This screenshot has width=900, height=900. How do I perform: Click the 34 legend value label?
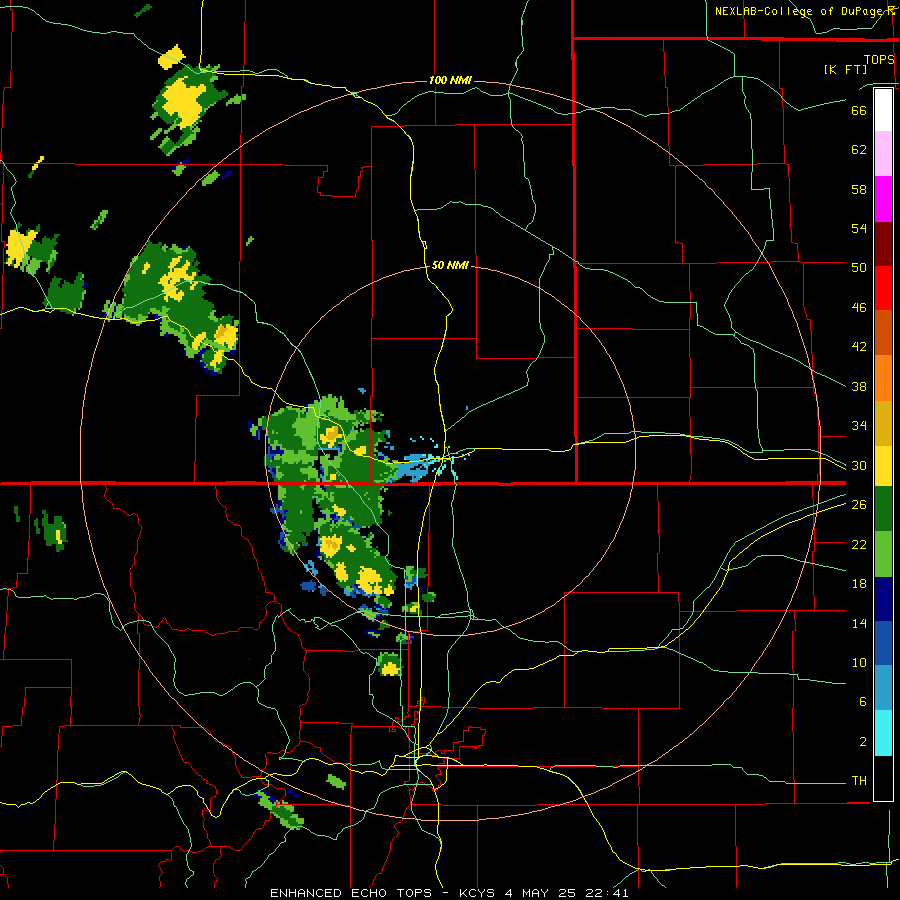pyautogui.click(x=859, y=425)
